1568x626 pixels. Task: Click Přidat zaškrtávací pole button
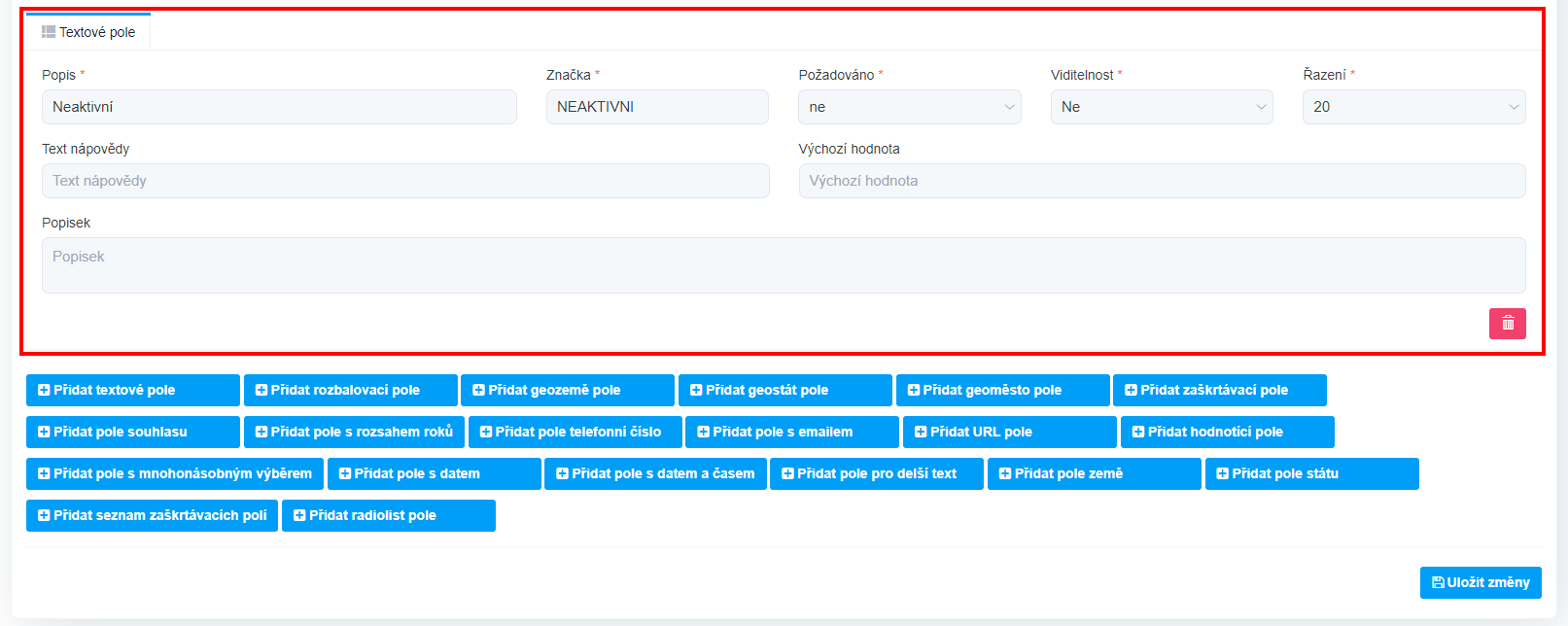[x=1220, y=390]
